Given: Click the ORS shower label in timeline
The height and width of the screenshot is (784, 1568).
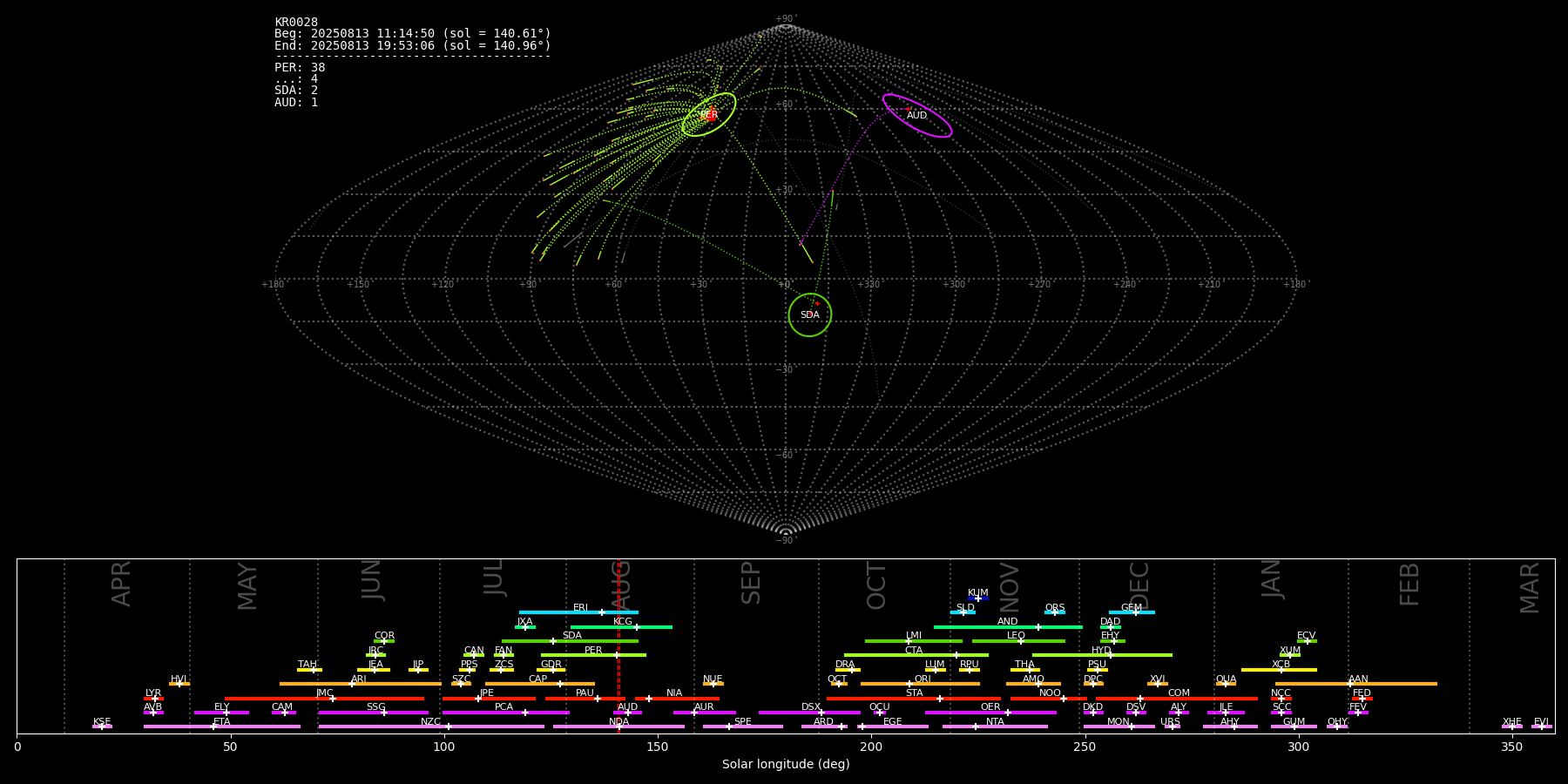Looking at the screenshot, I should (x=1055, y=608).
